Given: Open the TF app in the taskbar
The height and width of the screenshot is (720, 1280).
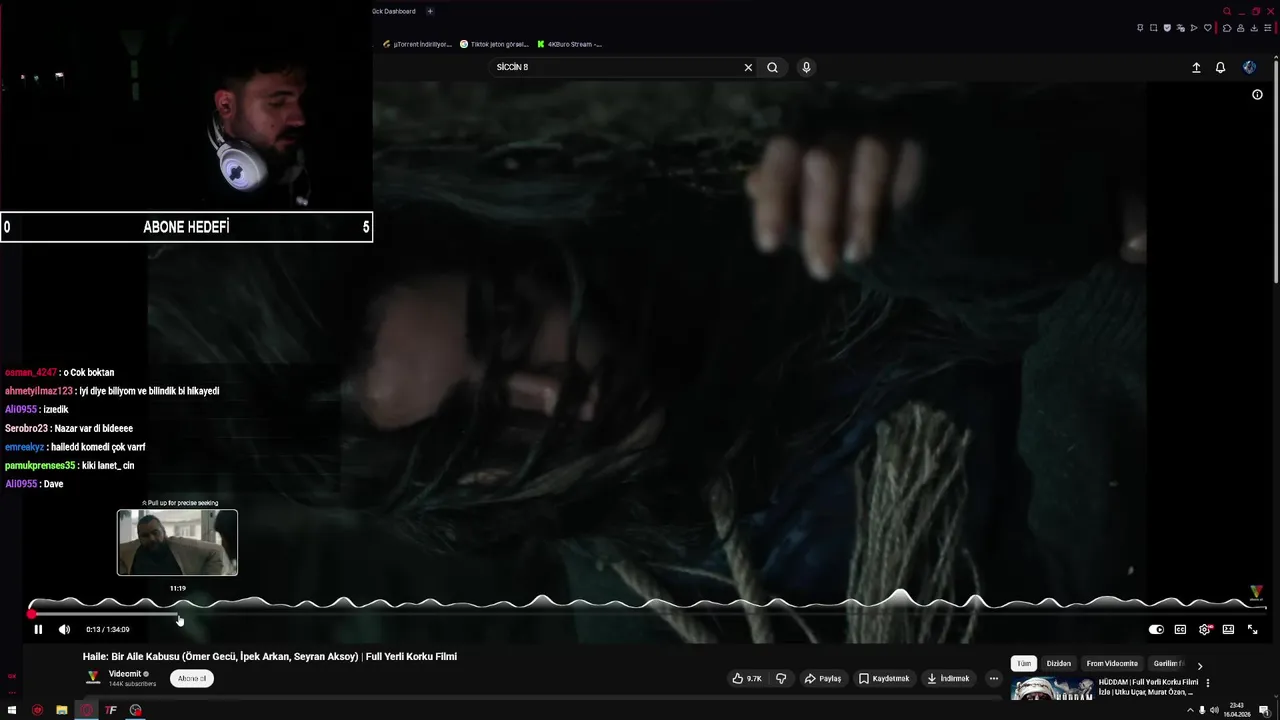Looking at the screenshot, I should click(x=111, y=710).
